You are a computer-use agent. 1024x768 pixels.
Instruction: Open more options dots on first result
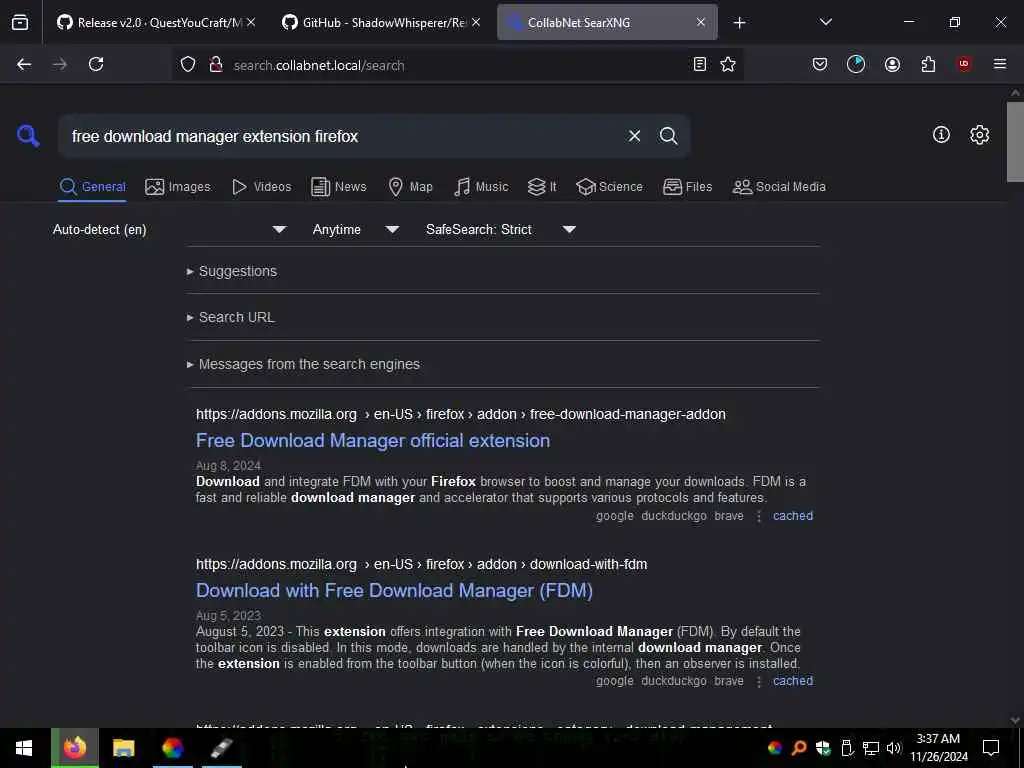click(759, 517)
